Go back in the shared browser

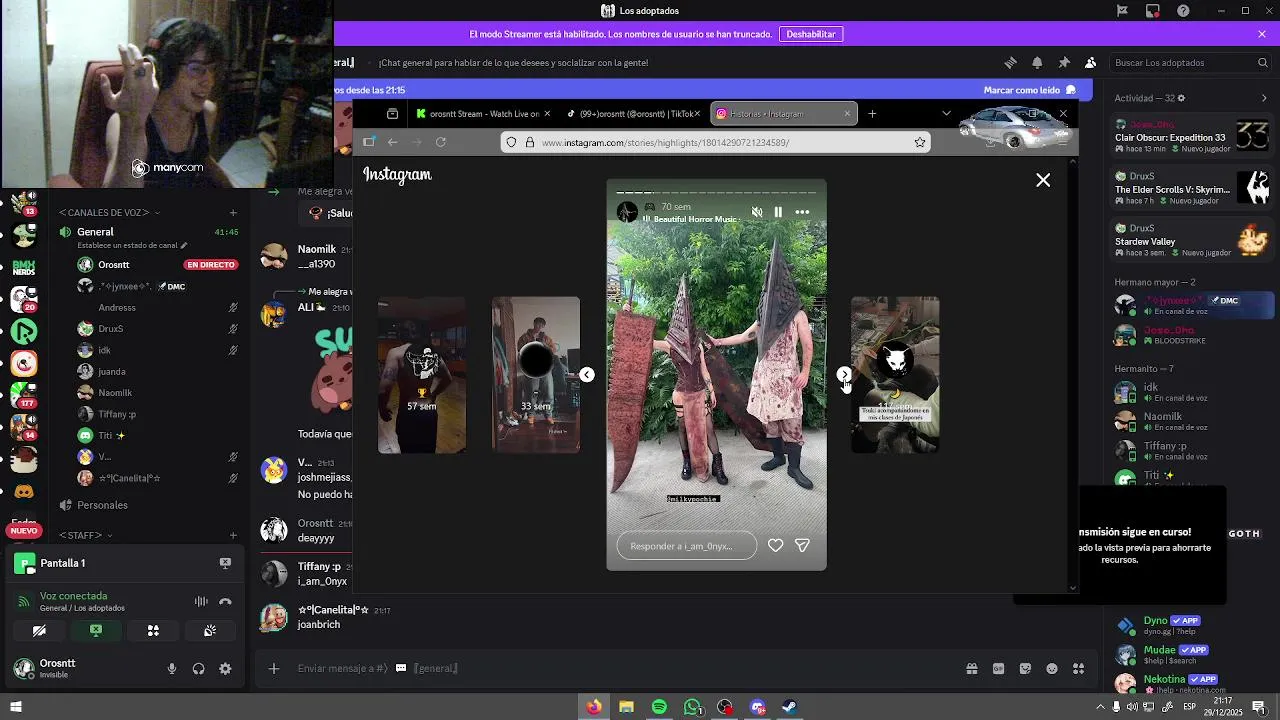(x=393, y=142)
